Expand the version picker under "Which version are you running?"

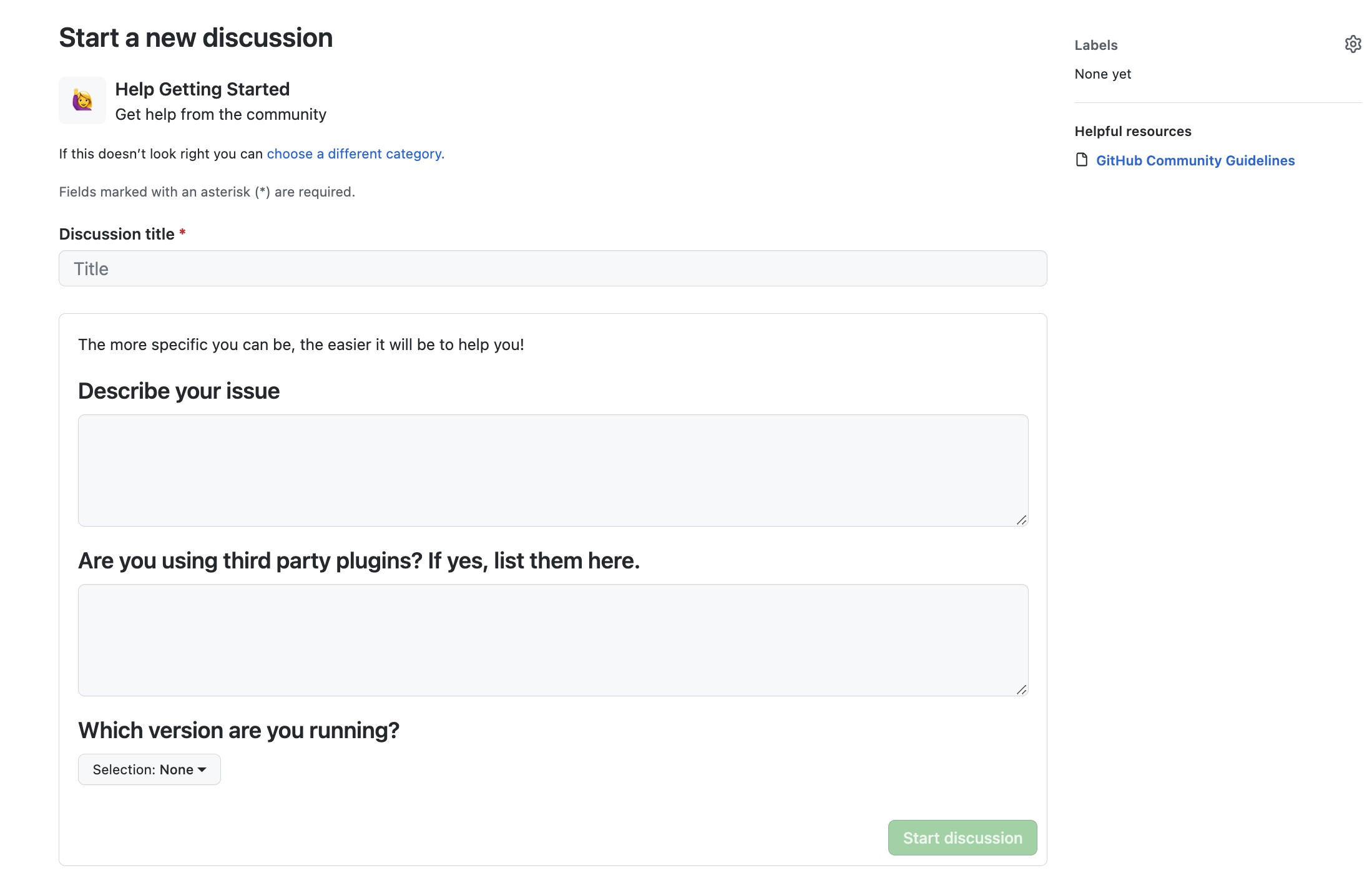pyautogui.click(x=149, y=769)
